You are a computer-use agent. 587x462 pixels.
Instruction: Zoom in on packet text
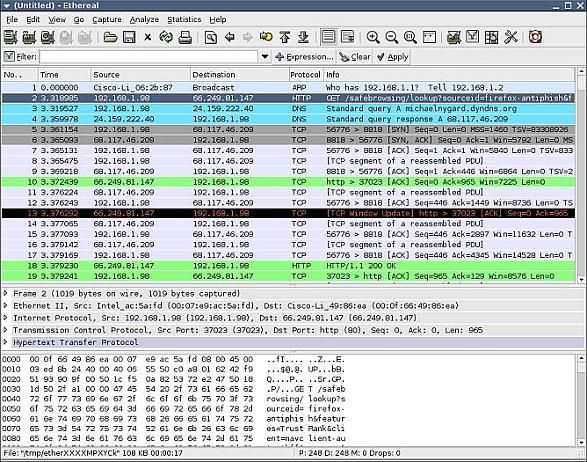pos(373,37)
